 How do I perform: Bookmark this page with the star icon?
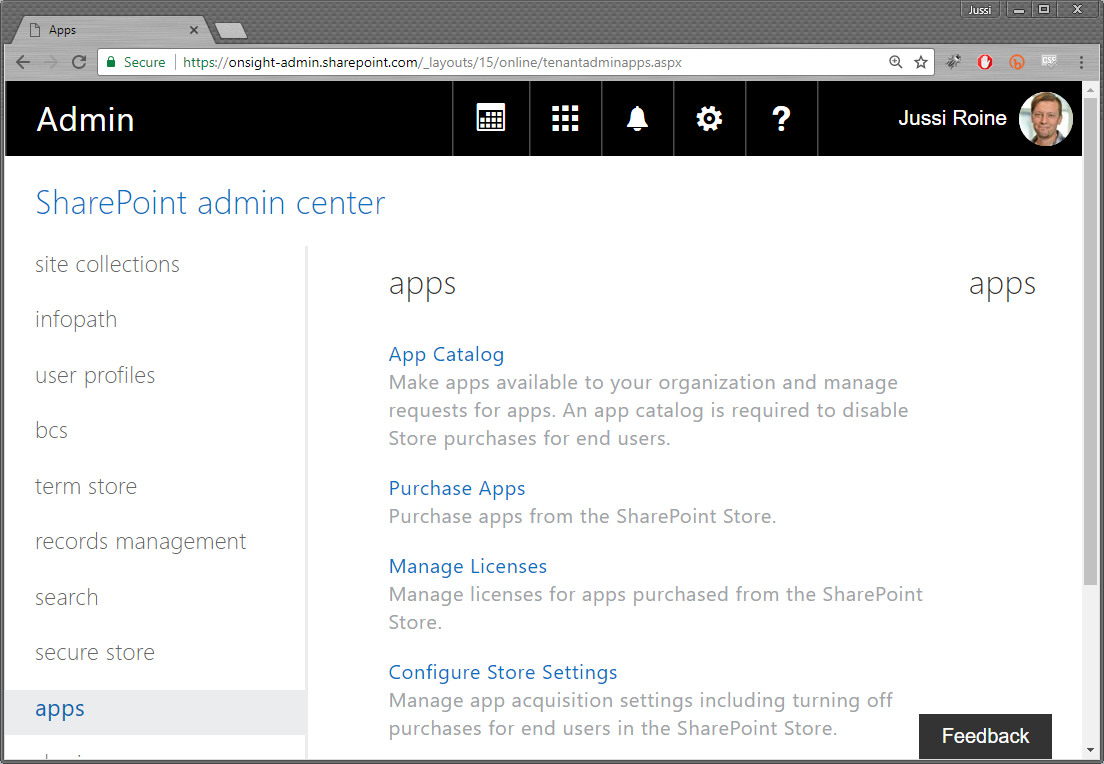coord(921,62)
